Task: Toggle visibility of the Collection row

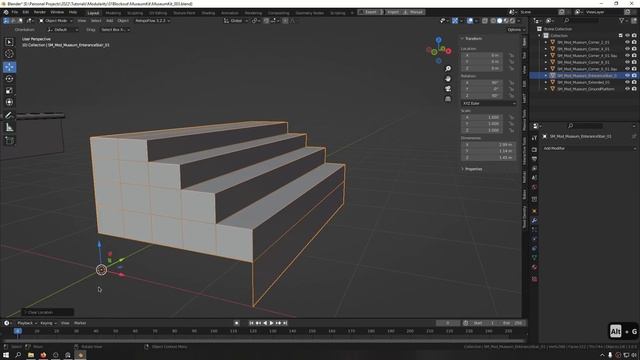Action: pos(627,36)
